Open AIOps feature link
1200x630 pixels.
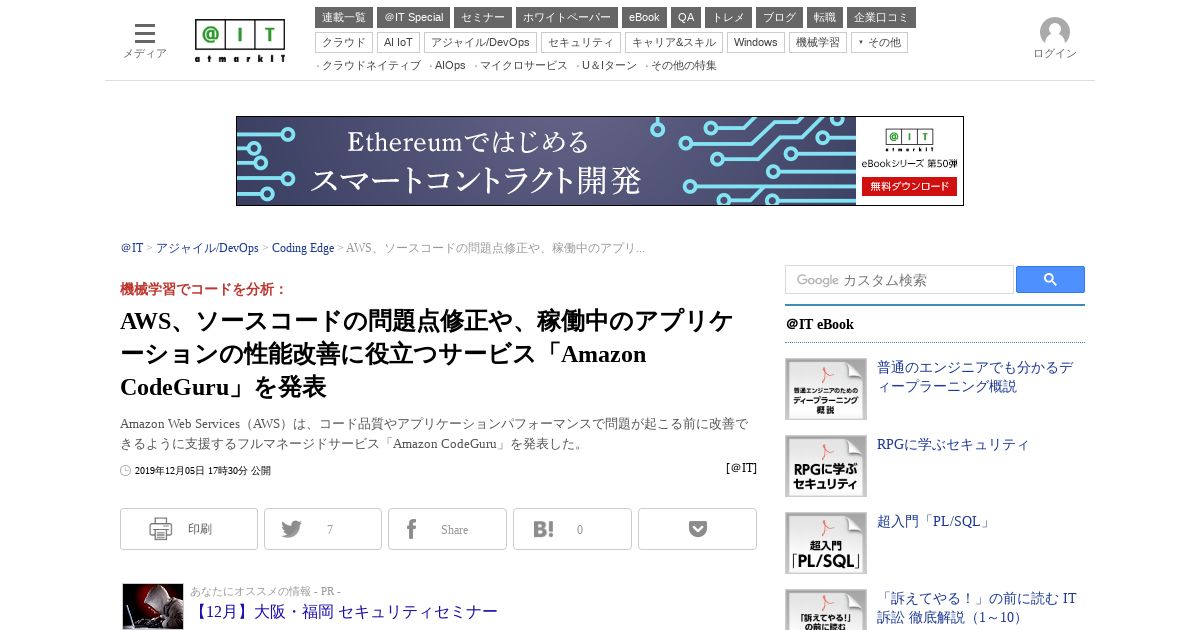pos(450,65)
